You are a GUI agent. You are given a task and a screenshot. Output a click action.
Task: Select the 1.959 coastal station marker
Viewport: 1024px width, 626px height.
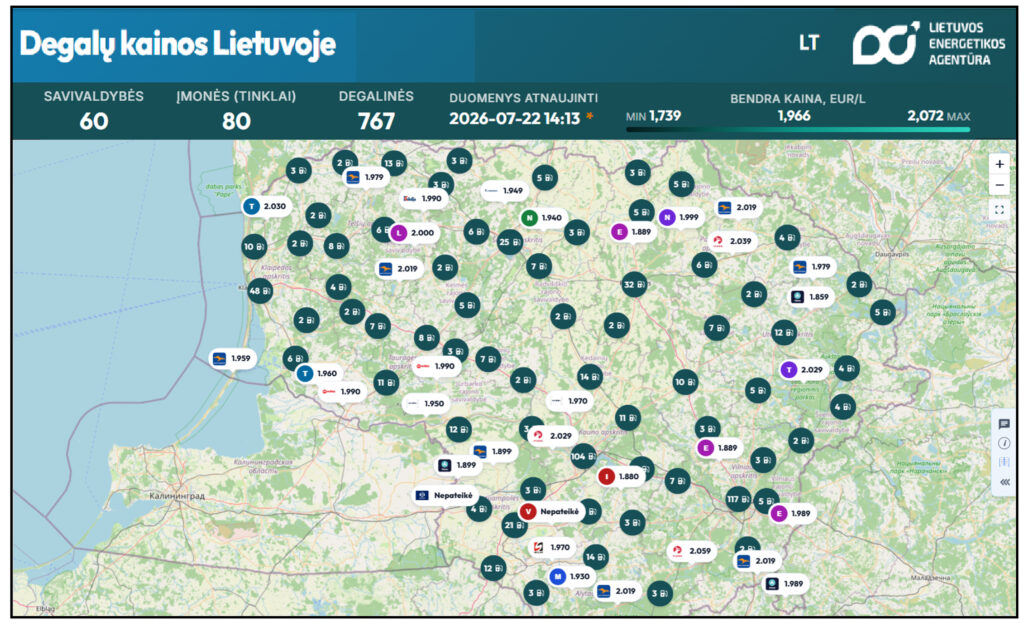click(x=233, y=358)
